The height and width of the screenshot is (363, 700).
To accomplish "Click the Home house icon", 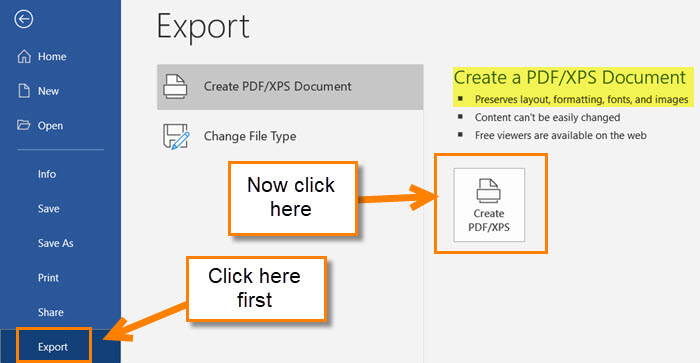I will pos(24,57).
